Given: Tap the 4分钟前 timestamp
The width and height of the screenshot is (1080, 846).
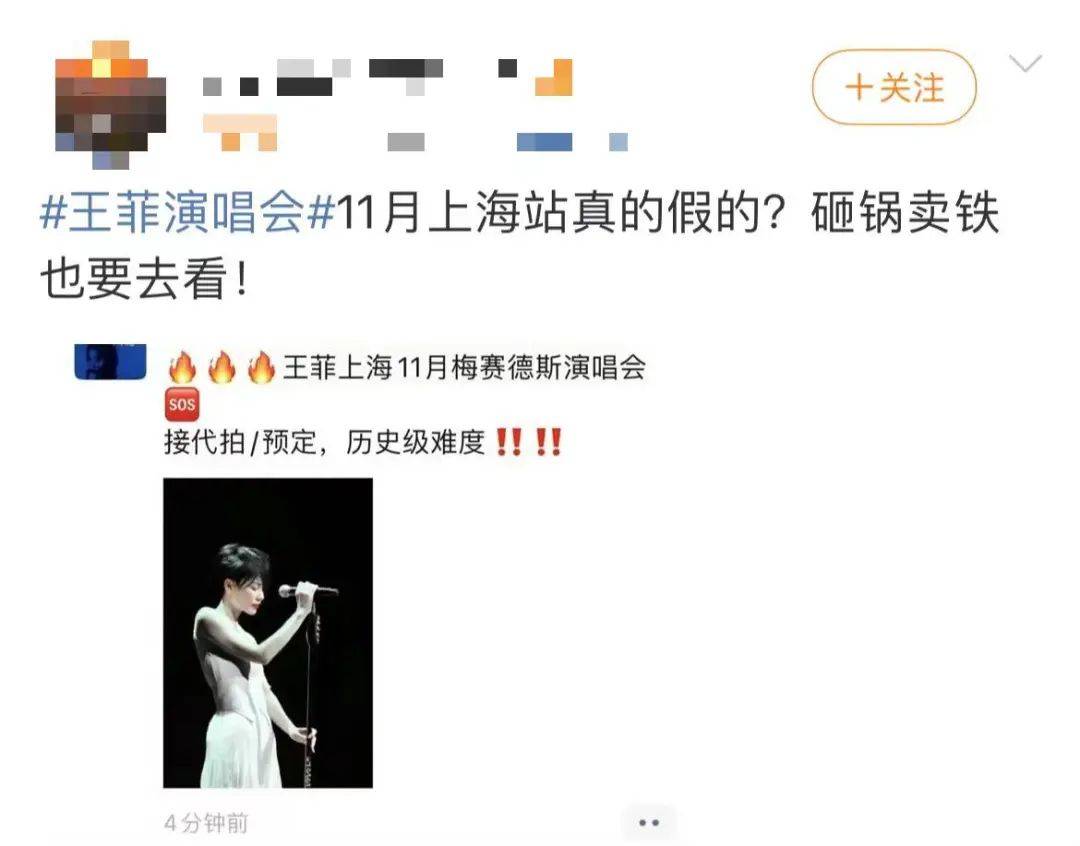Looking at the screenshot, I should point(206,823).
